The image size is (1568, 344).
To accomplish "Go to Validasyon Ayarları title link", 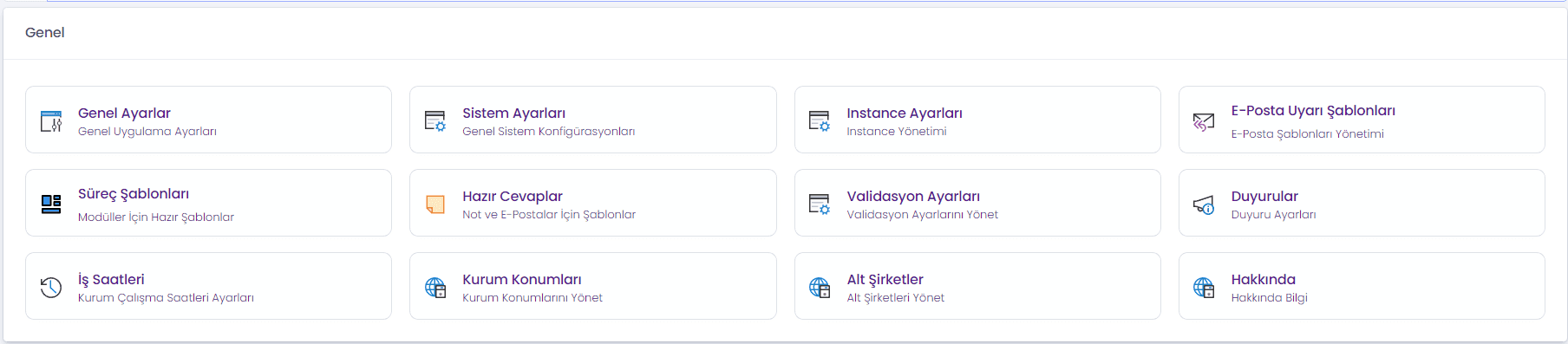I will pos(913,196).
